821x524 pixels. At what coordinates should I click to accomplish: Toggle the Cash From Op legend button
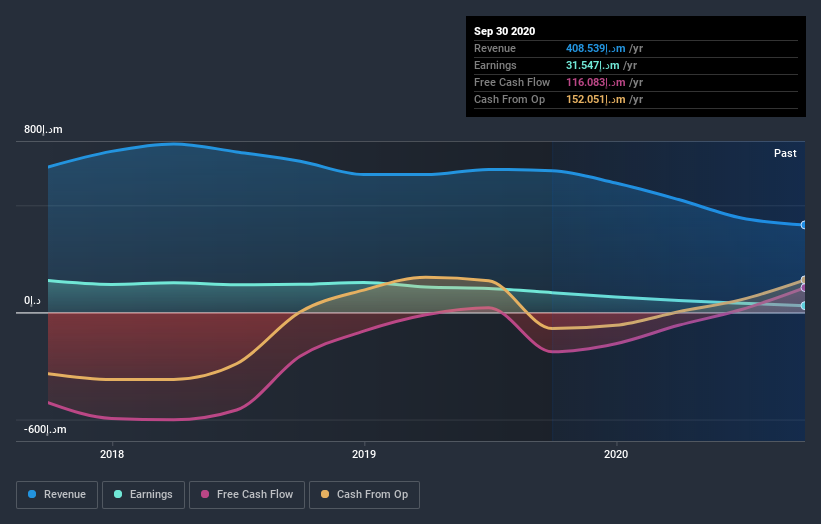(364, 495)
